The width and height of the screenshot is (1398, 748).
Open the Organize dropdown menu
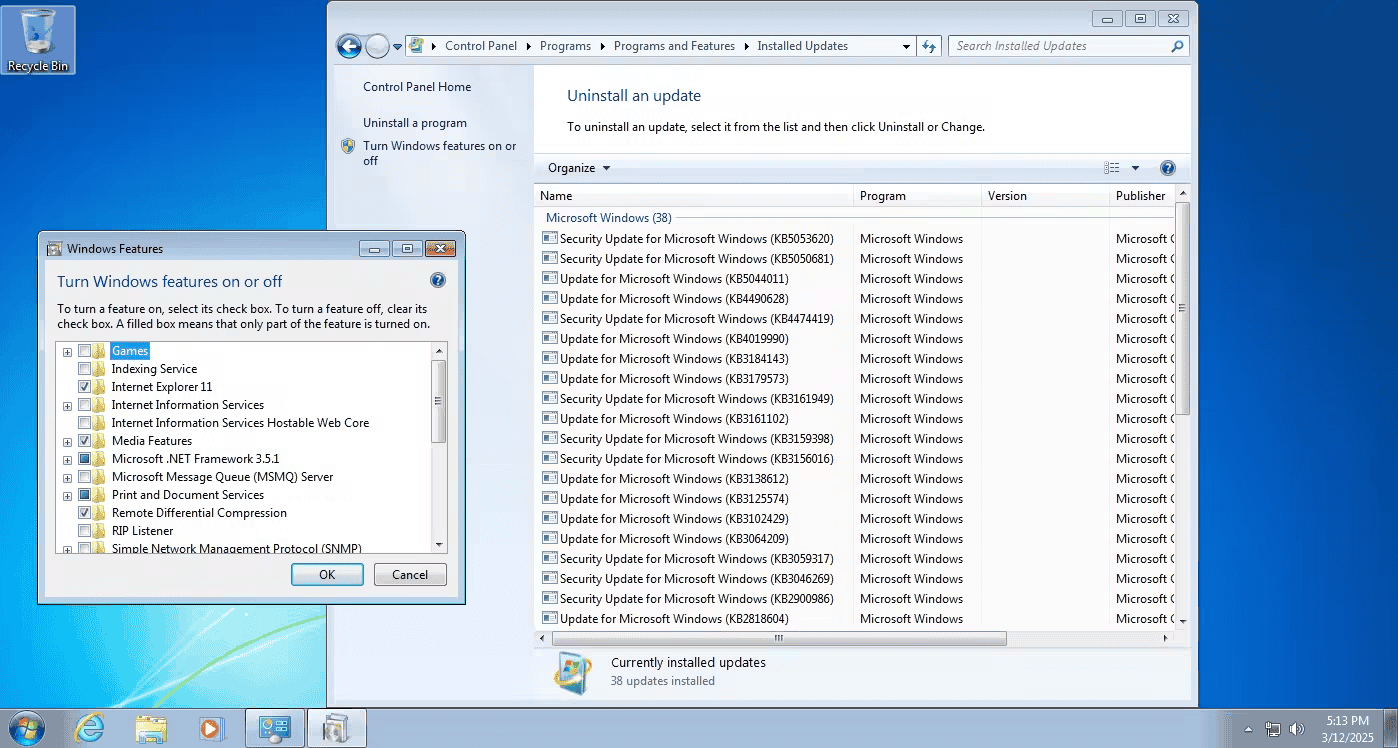(579, 168)
